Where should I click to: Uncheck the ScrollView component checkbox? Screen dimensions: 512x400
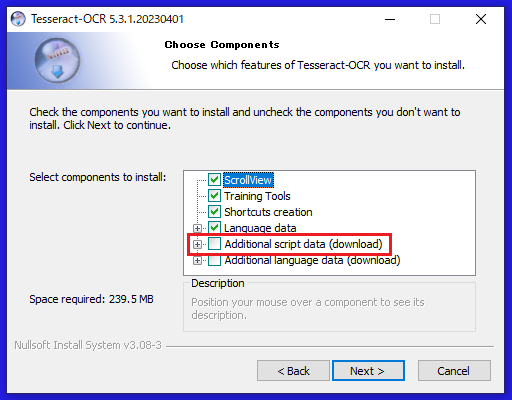[x=214, y=180]
